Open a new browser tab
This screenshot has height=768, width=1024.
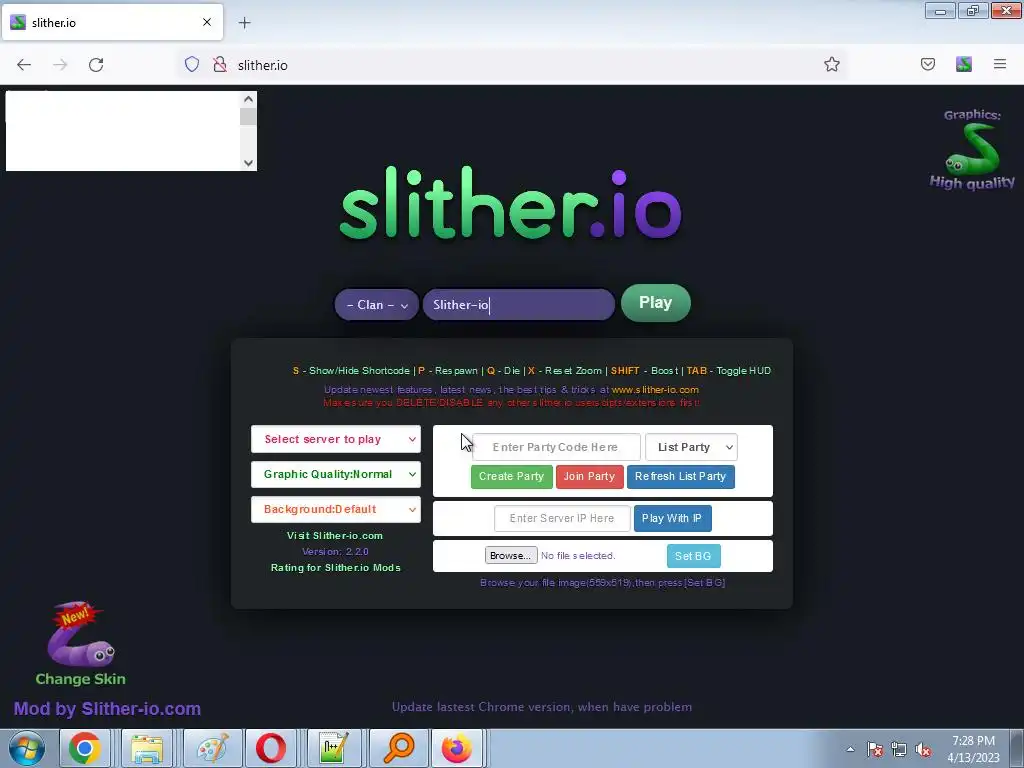pyautogui.click(x=244, y=23)
